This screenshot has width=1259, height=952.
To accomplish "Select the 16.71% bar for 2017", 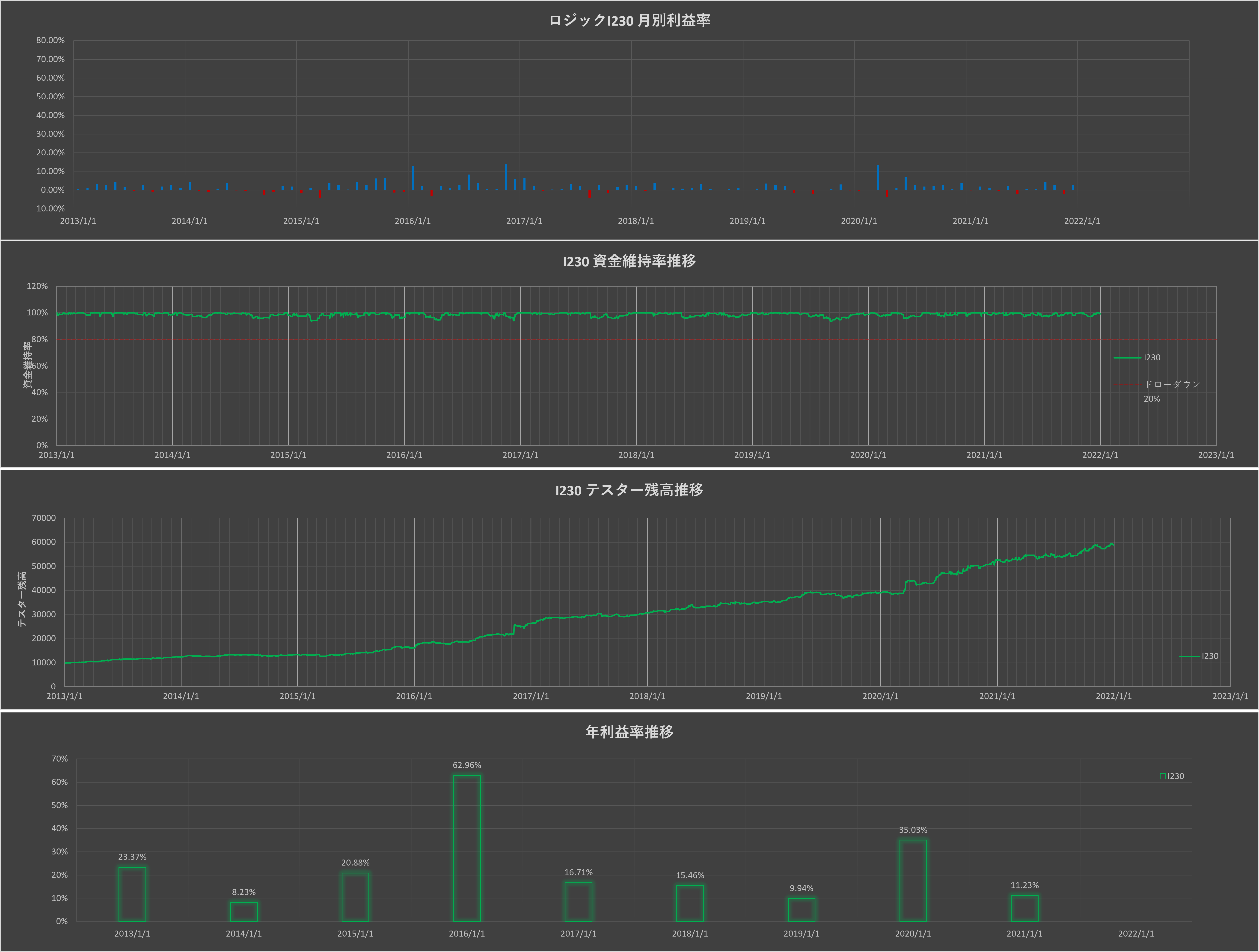I will coord(578,902).
